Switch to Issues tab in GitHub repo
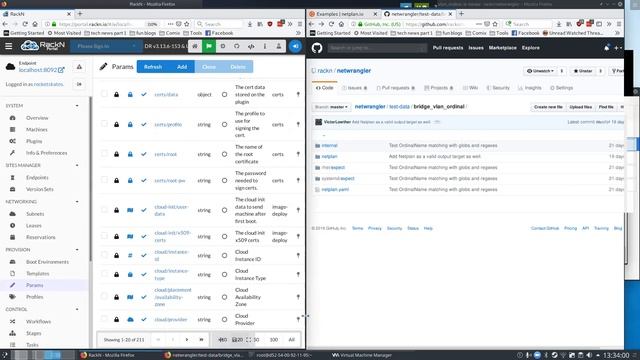Image resolution: width=640 pixels, height=360 pixels. click(354, 88)
